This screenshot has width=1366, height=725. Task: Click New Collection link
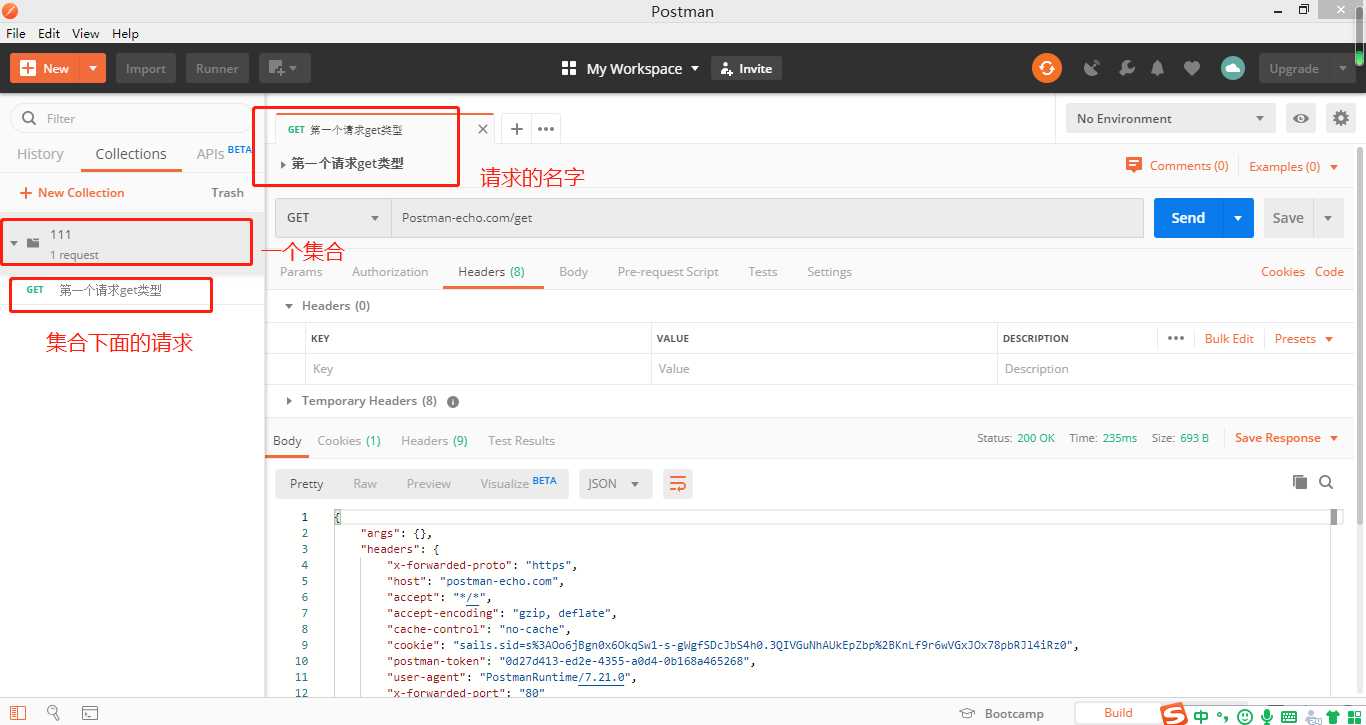click(72, 193)
